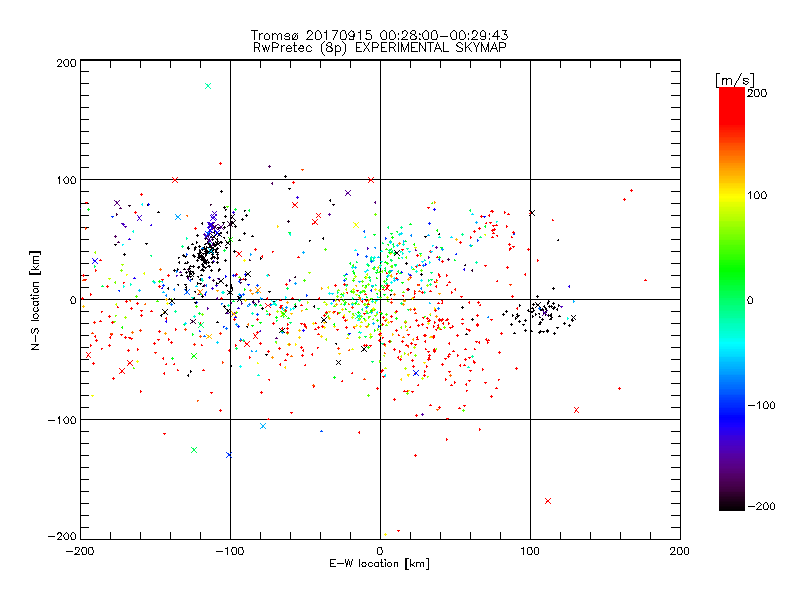This screenshot has height=600, width=800.
Task: Select the lone teal X marker near the plot top
Action: click(x=208, y=86)
